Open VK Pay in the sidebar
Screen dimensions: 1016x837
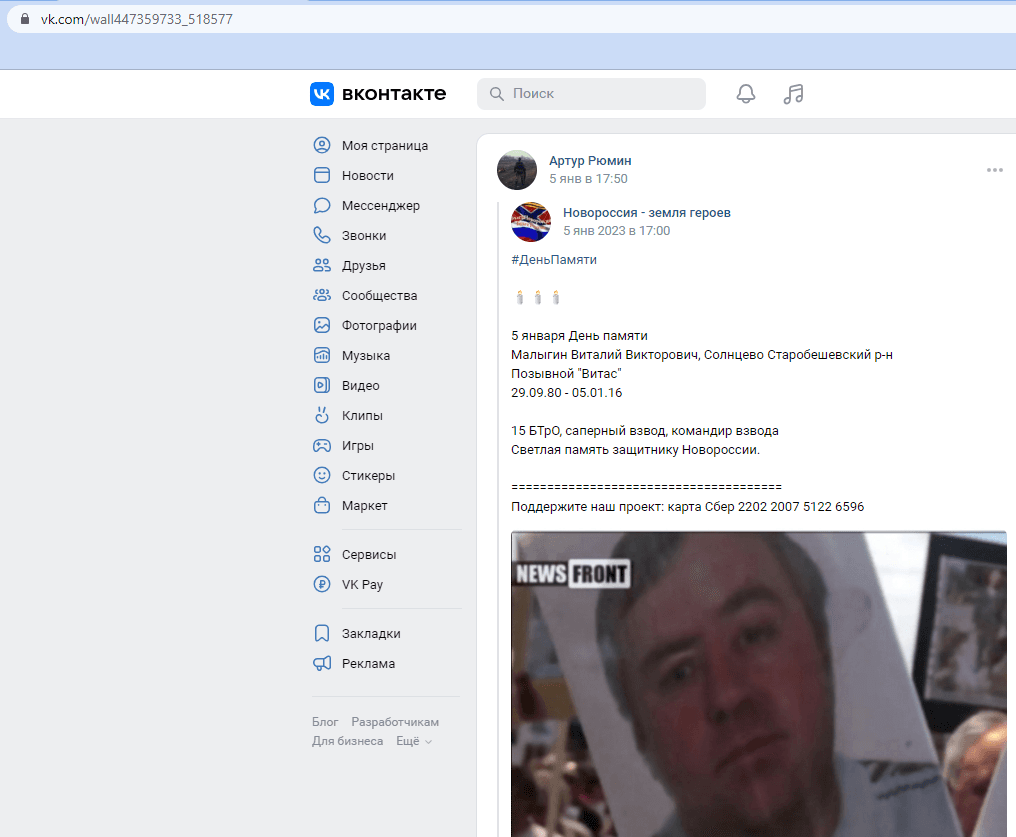pyautogui.click(x=362, y=585)
